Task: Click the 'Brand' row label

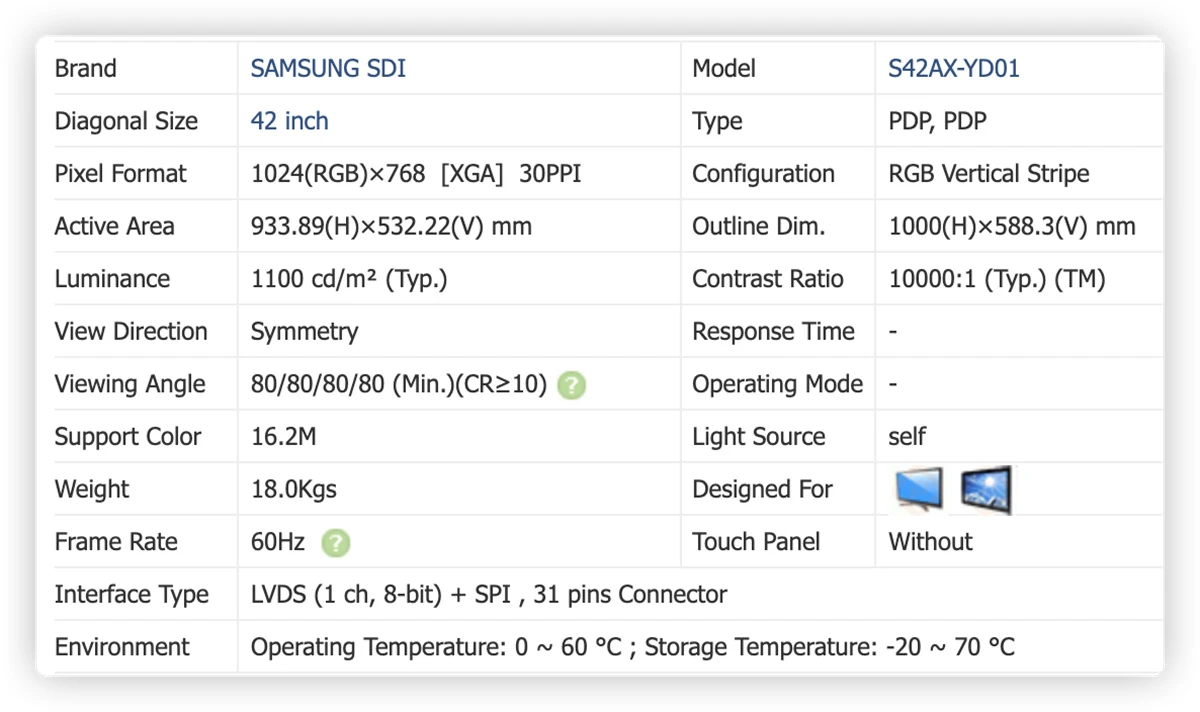Action: tap(85, 69)
